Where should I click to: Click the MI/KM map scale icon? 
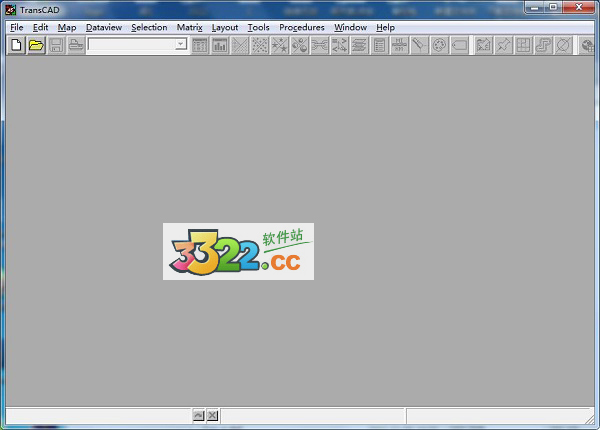399,46
